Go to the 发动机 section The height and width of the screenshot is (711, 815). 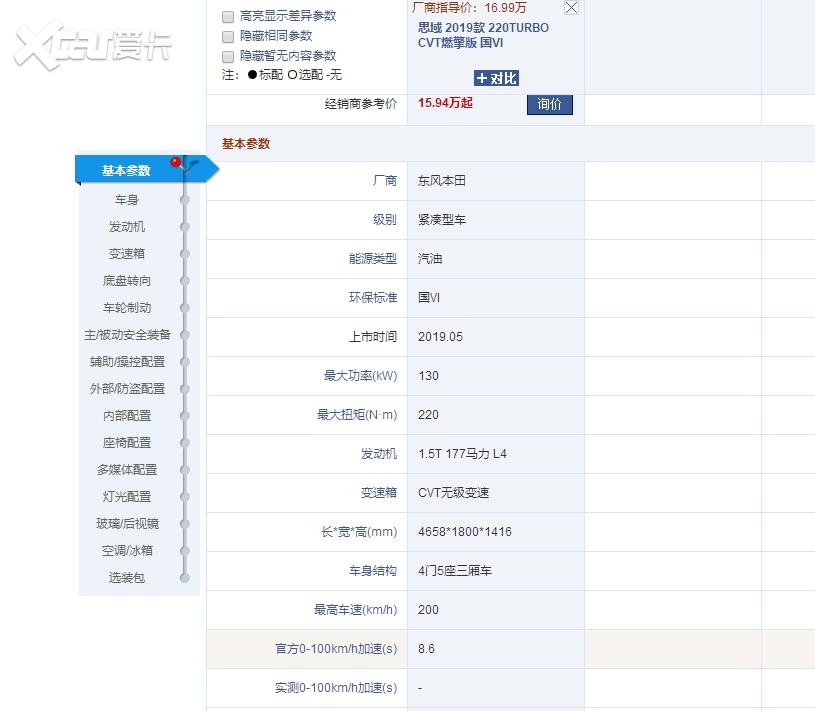click(127, 227)
